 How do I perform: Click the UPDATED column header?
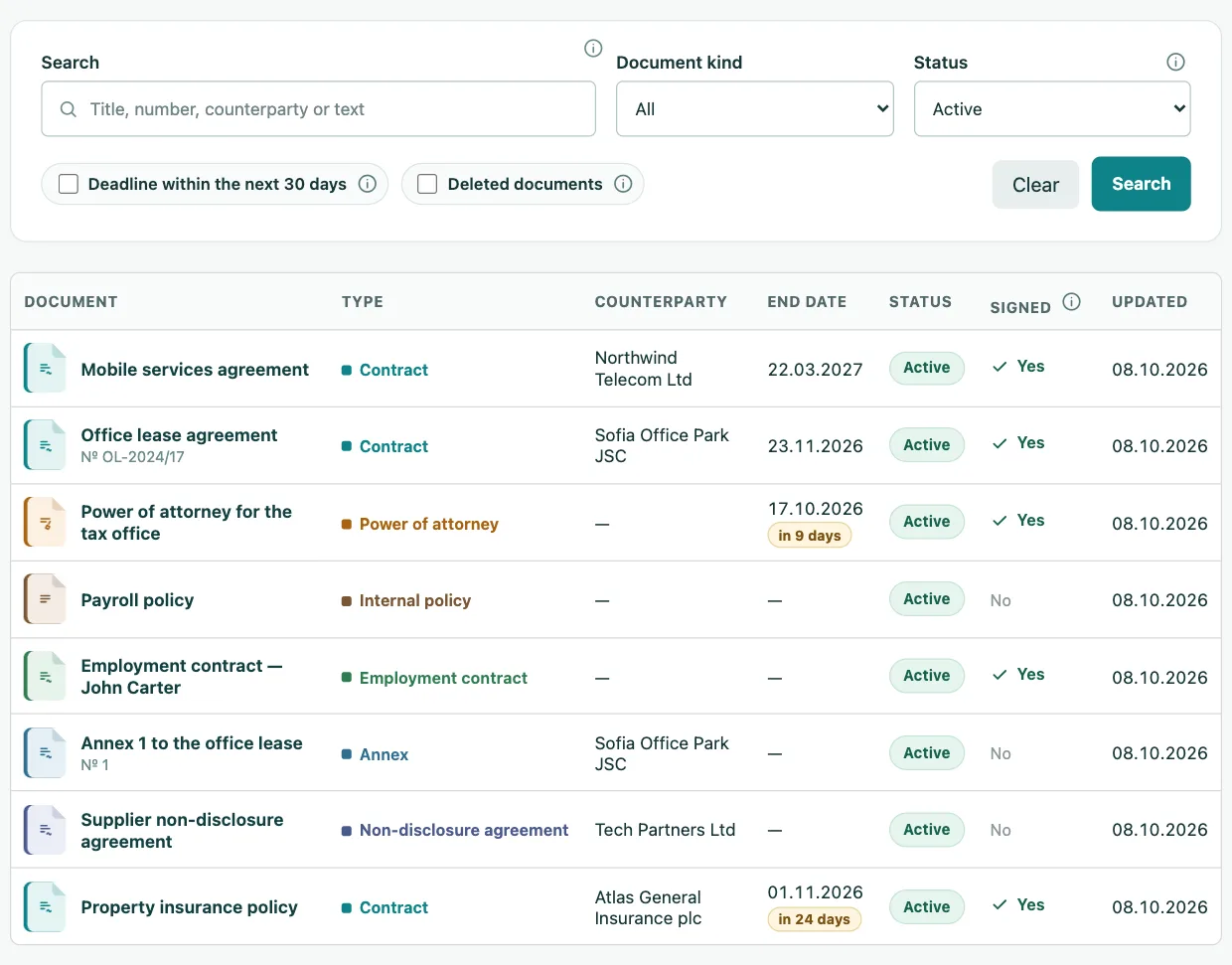pos(1150,302)
